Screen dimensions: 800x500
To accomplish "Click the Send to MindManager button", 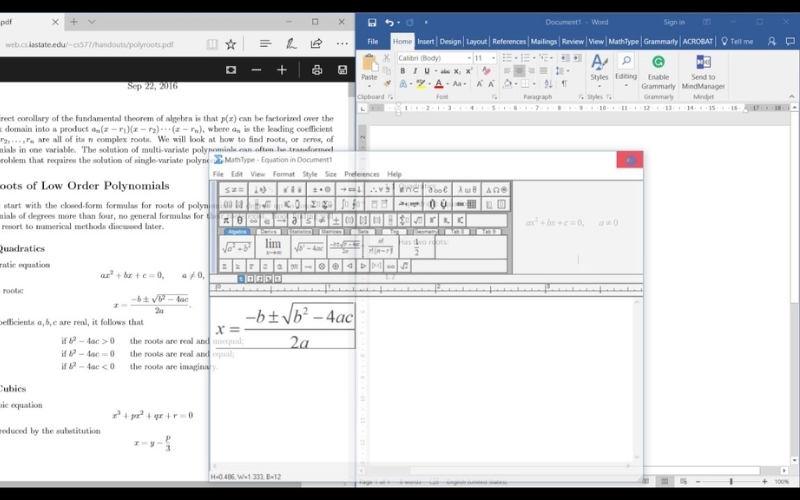I will pyautogui.click(x=703, y=71).
